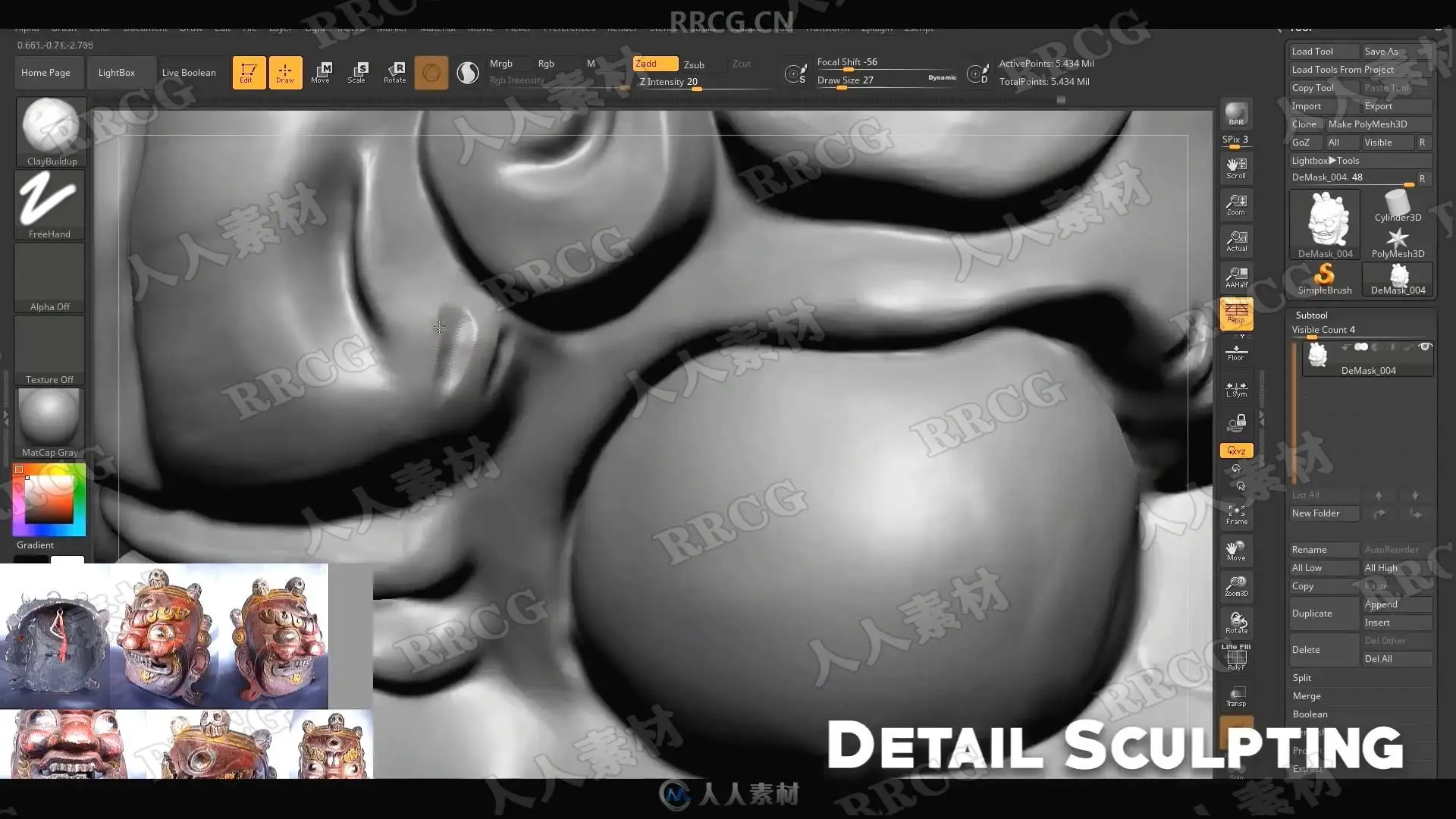Open the Home Page tab

pos(46,73)
